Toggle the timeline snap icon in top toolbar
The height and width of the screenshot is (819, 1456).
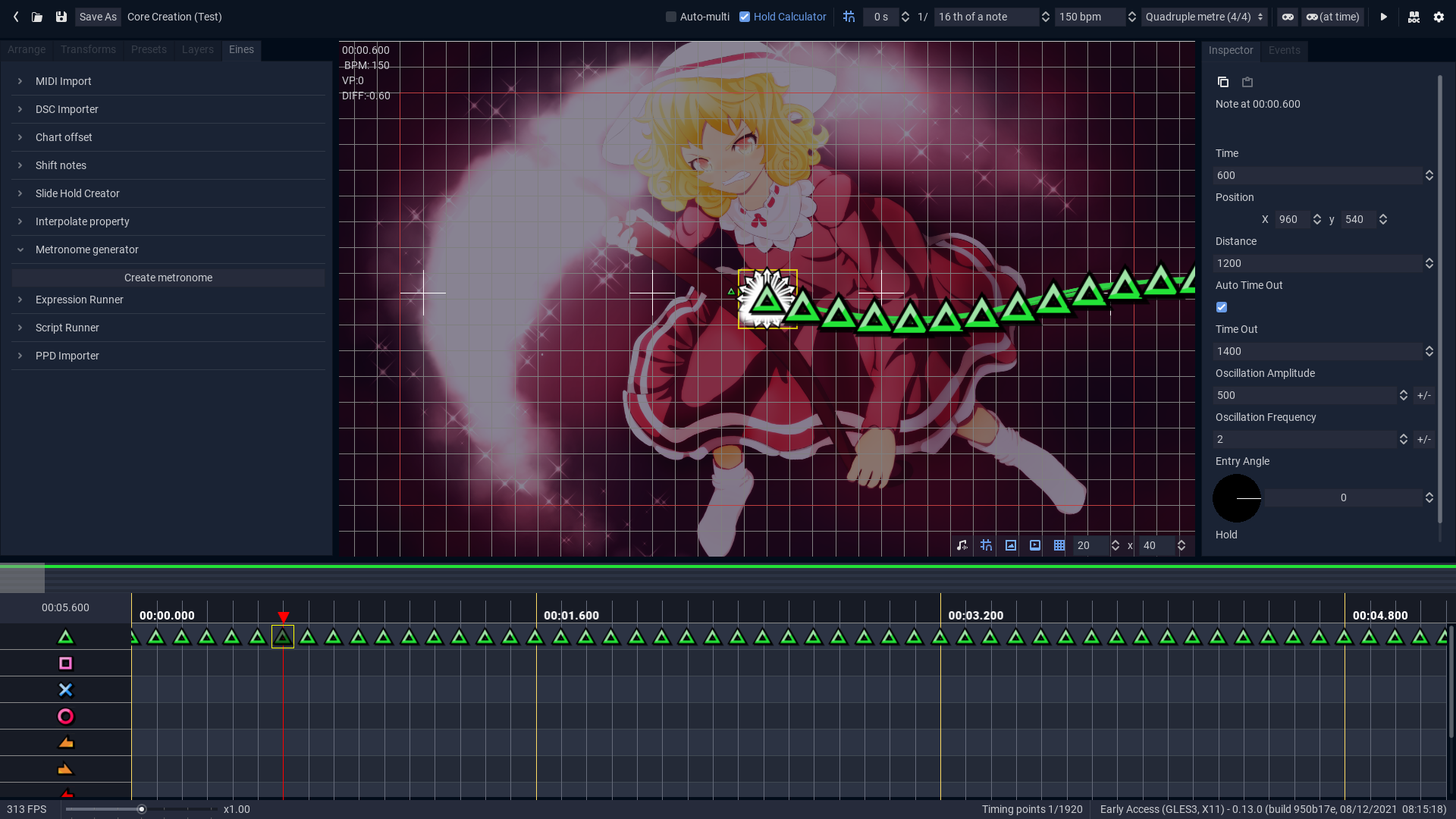tap(849, 17)
